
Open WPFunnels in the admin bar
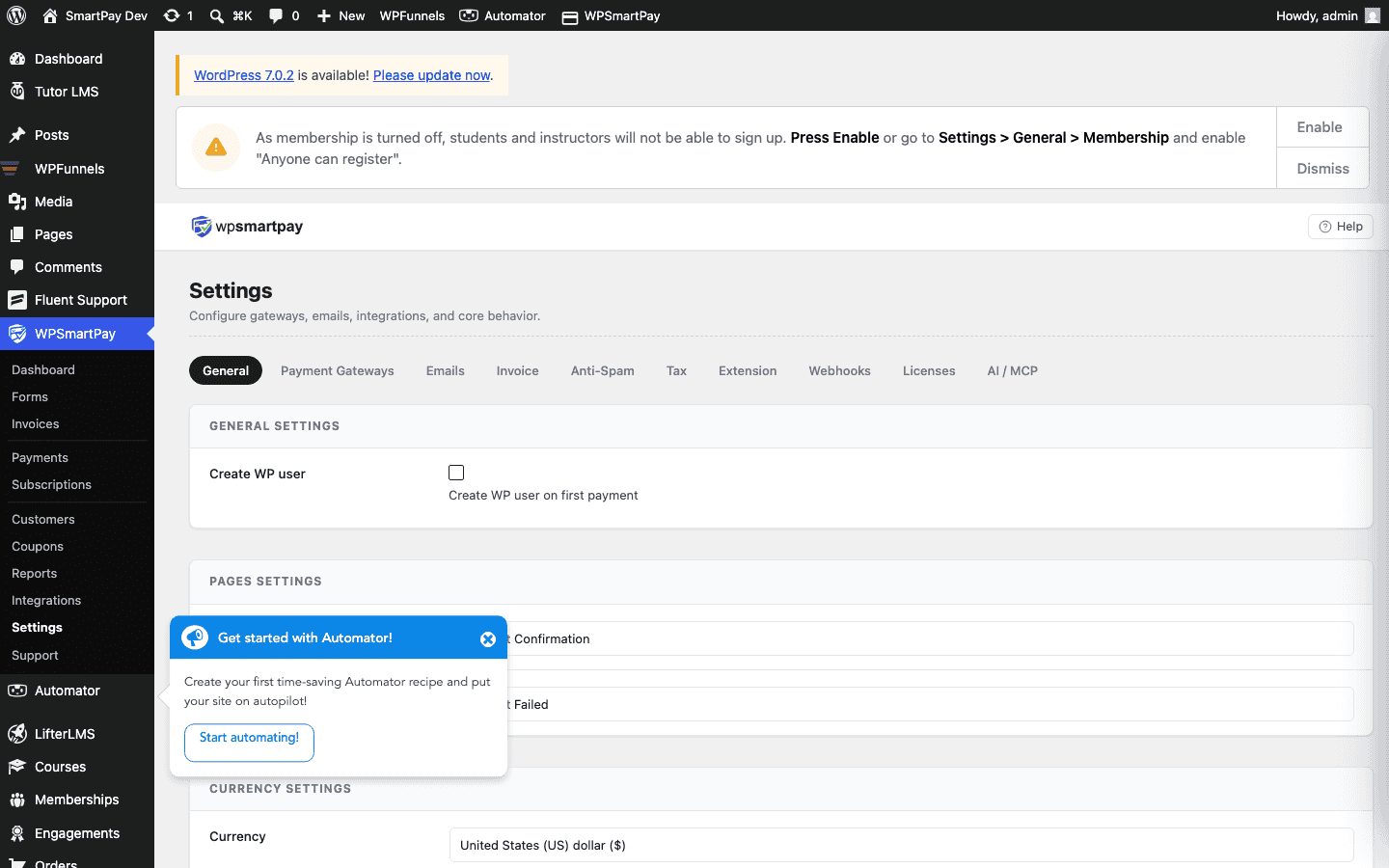(x=412, y=15)
